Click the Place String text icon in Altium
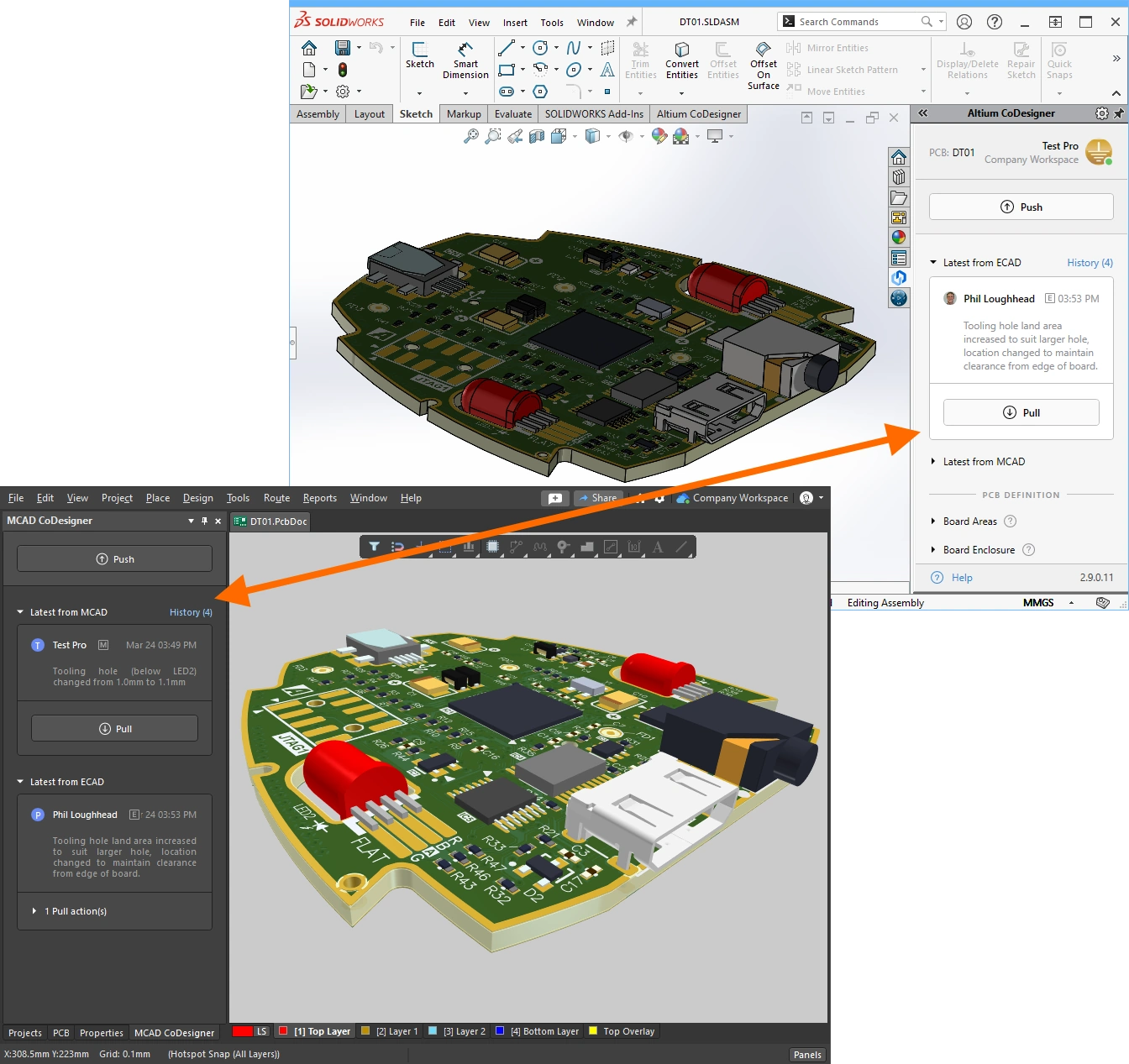 [x=658, y=547]
